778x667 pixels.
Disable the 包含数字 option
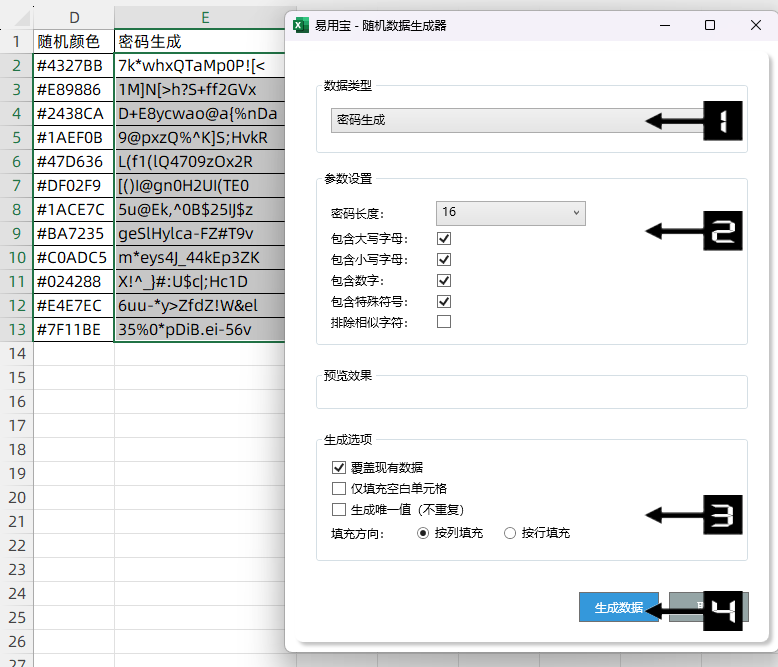click(444, 281)
